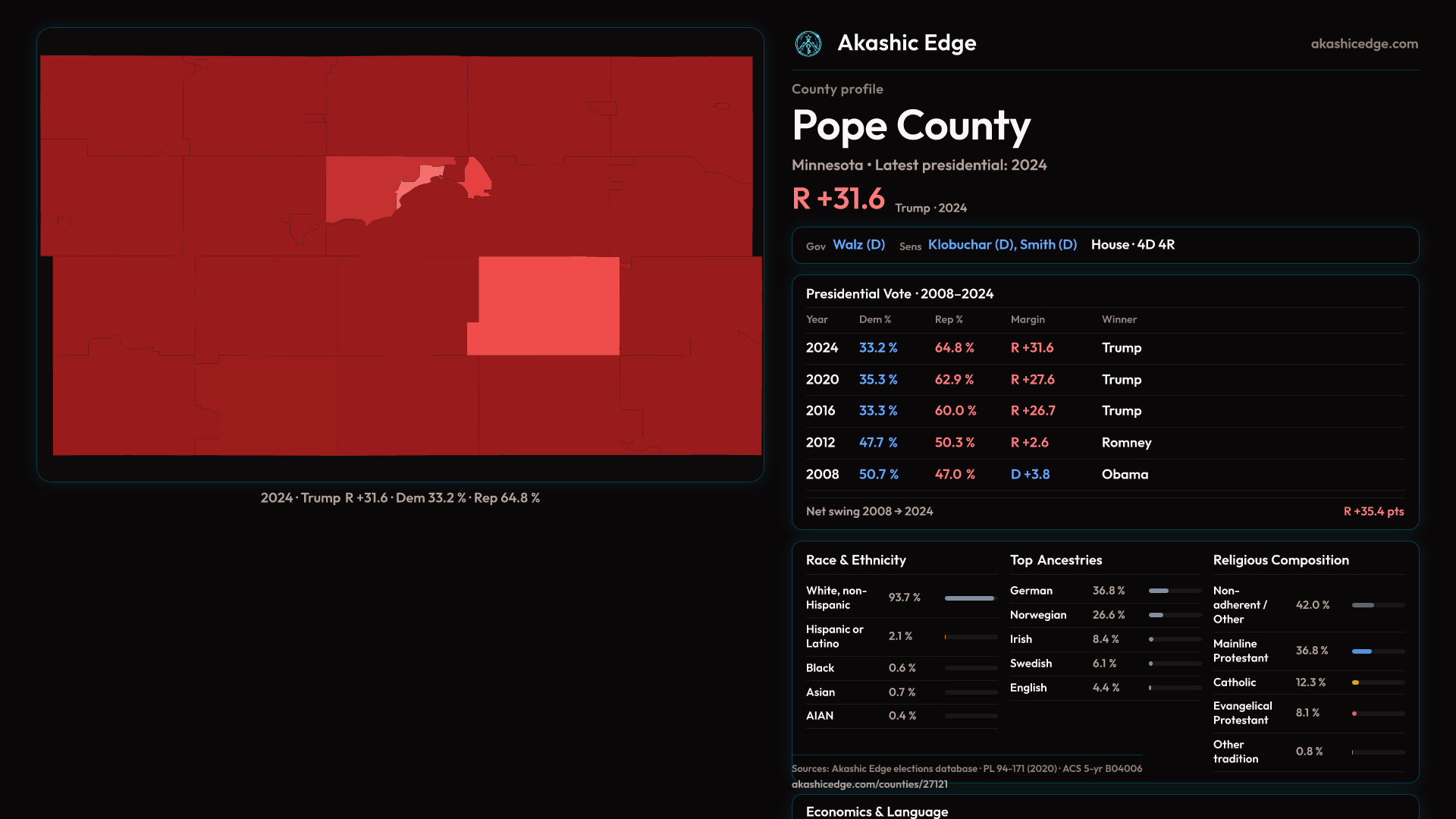Click the White non-Hispanic percentage bar

point(969,598)
